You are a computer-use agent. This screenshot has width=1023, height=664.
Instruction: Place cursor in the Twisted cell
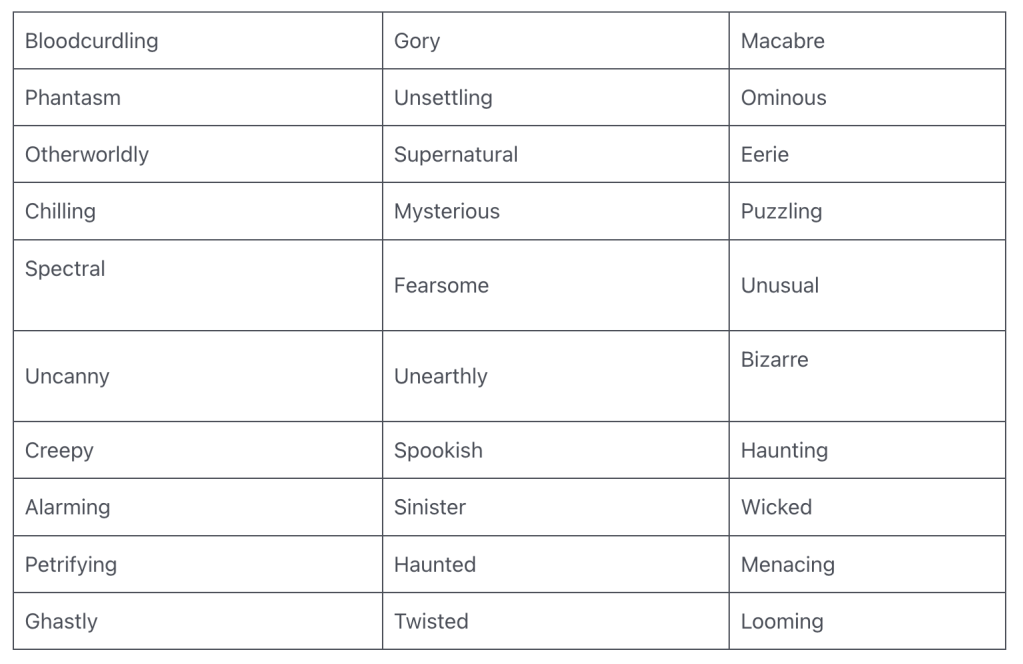tap(431, 622)
